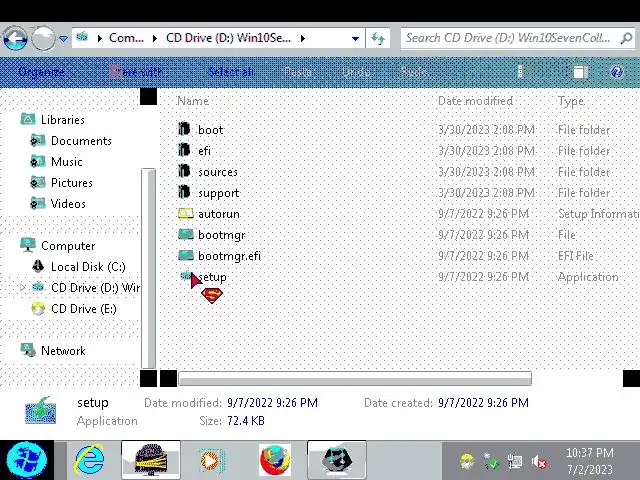Click the file list horizontal scrollbar

pyautogui.click(x=355, y=378)
